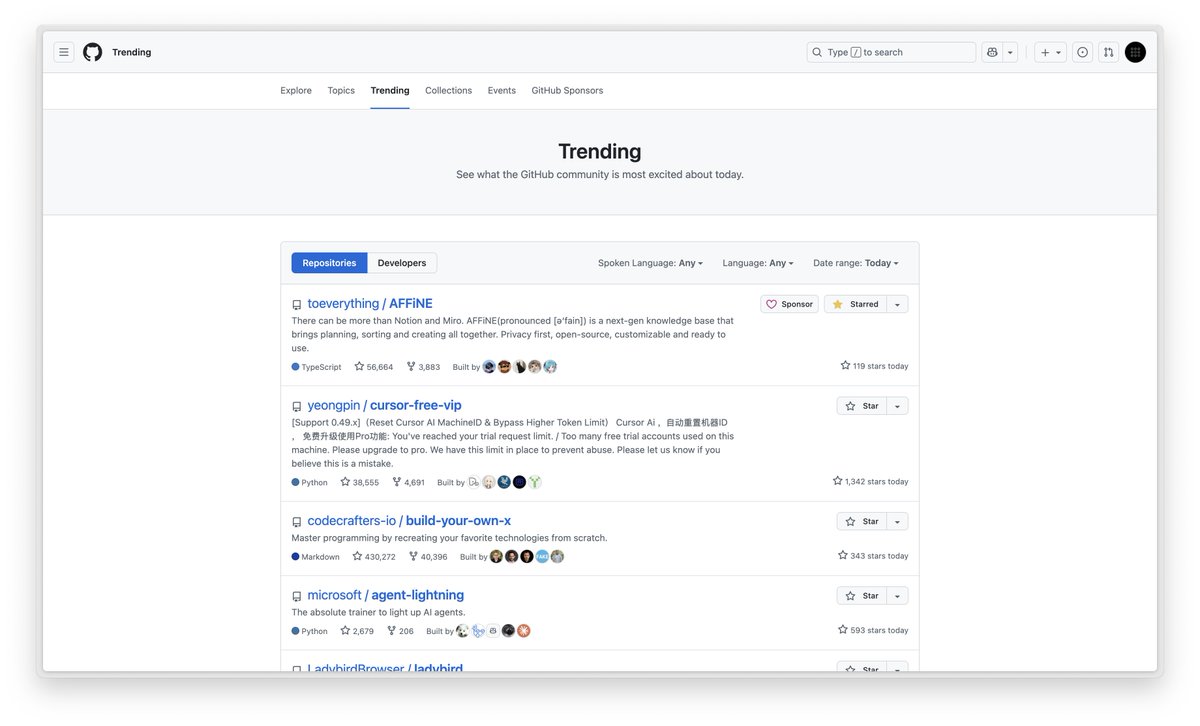Click agent-lightning star count 2,679

tap(357, 631)
